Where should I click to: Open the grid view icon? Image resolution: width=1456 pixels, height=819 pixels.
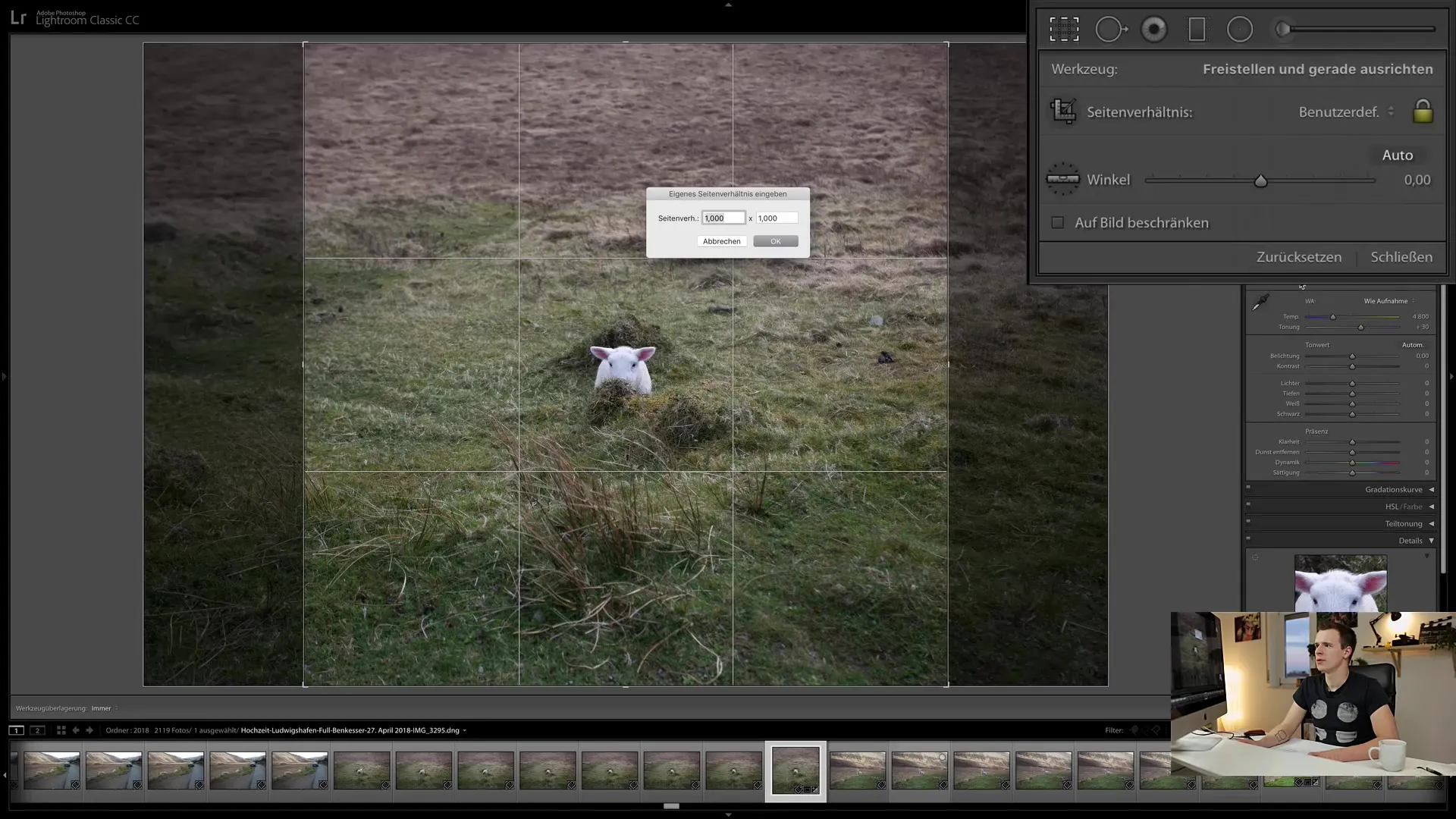click(61, 730)
